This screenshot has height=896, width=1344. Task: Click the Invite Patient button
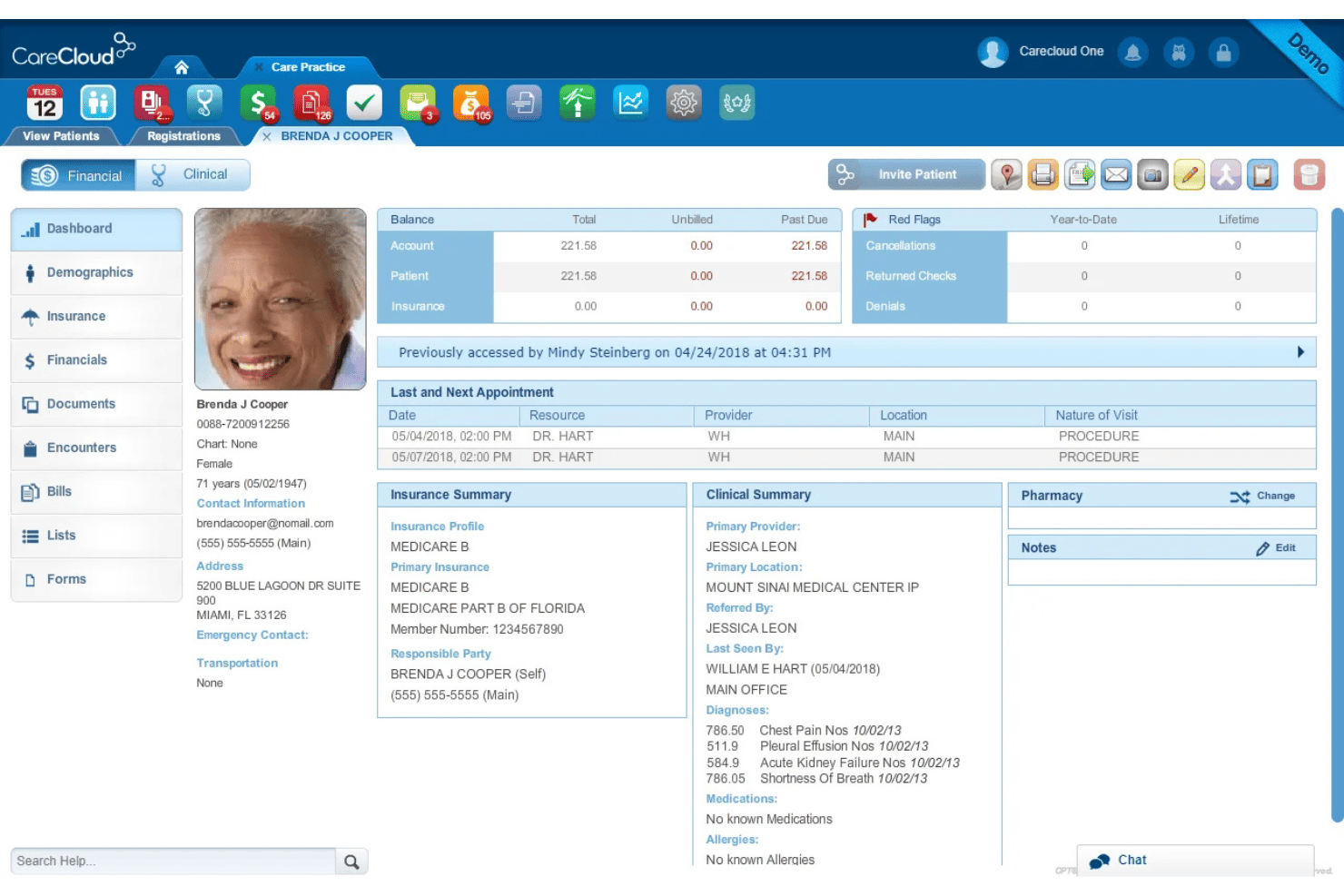tap(906, 174)
